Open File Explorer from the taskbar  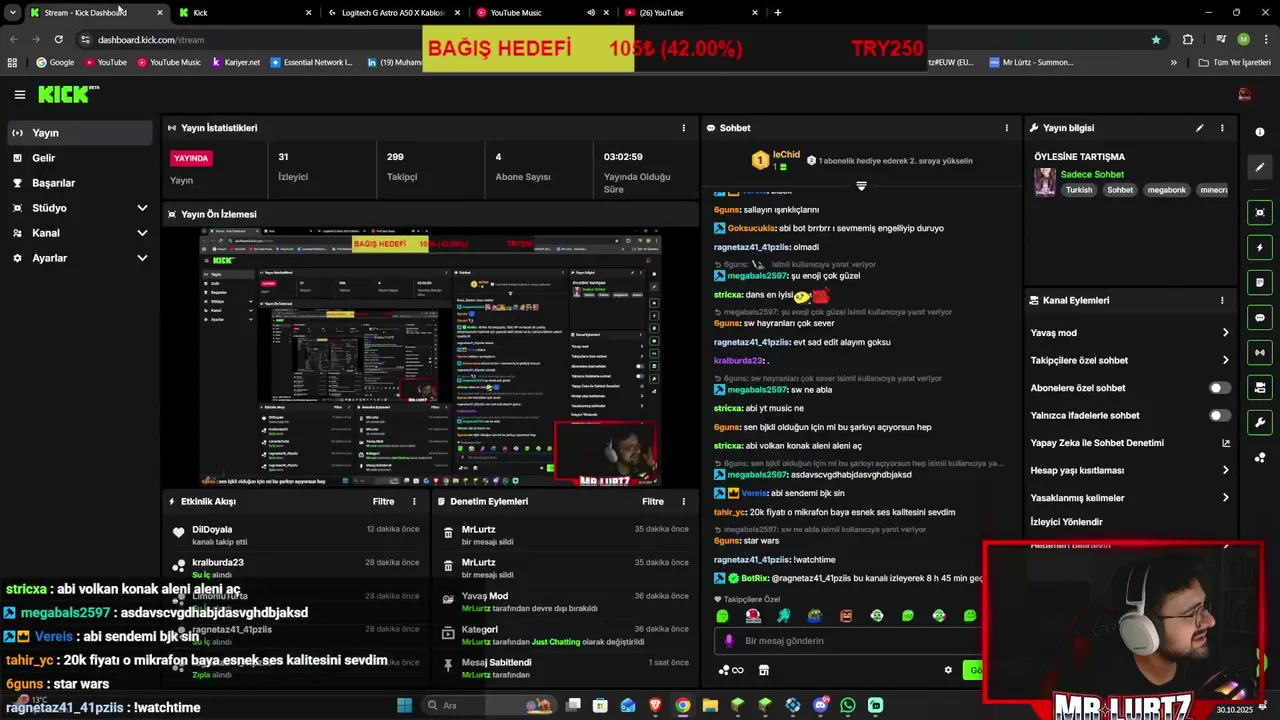tap(710, 705)
